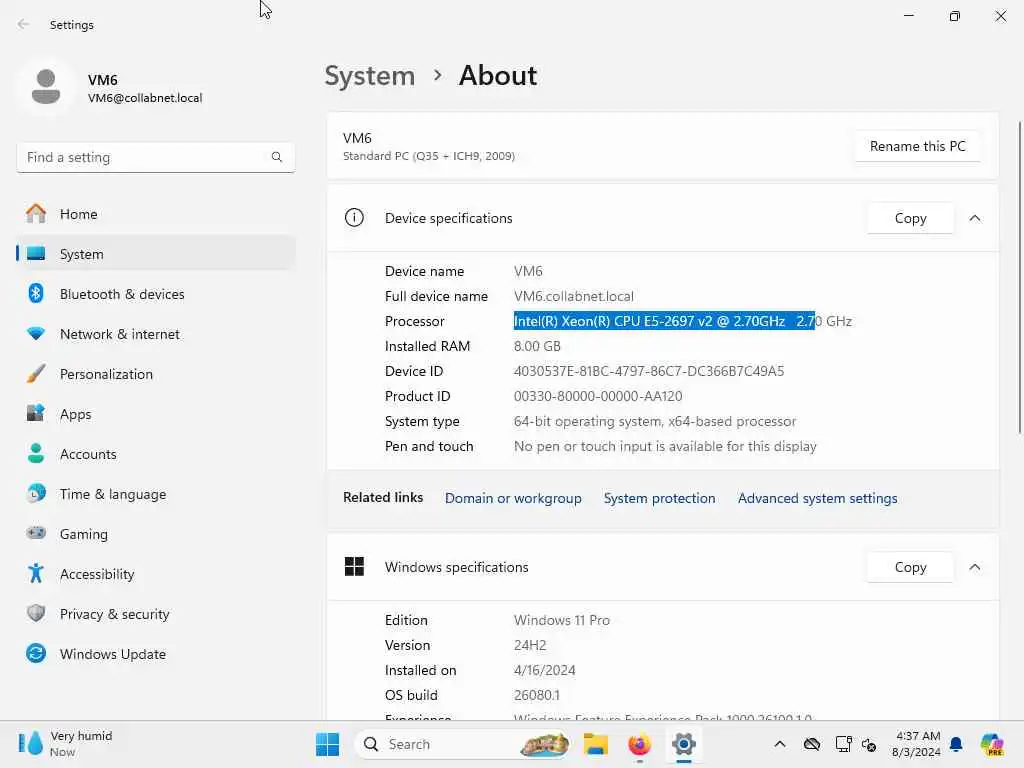The height and width of the screenshot is (768, 1024).
Task: Click the Bluetooth icon in sidebar
Action: point(36,294)
